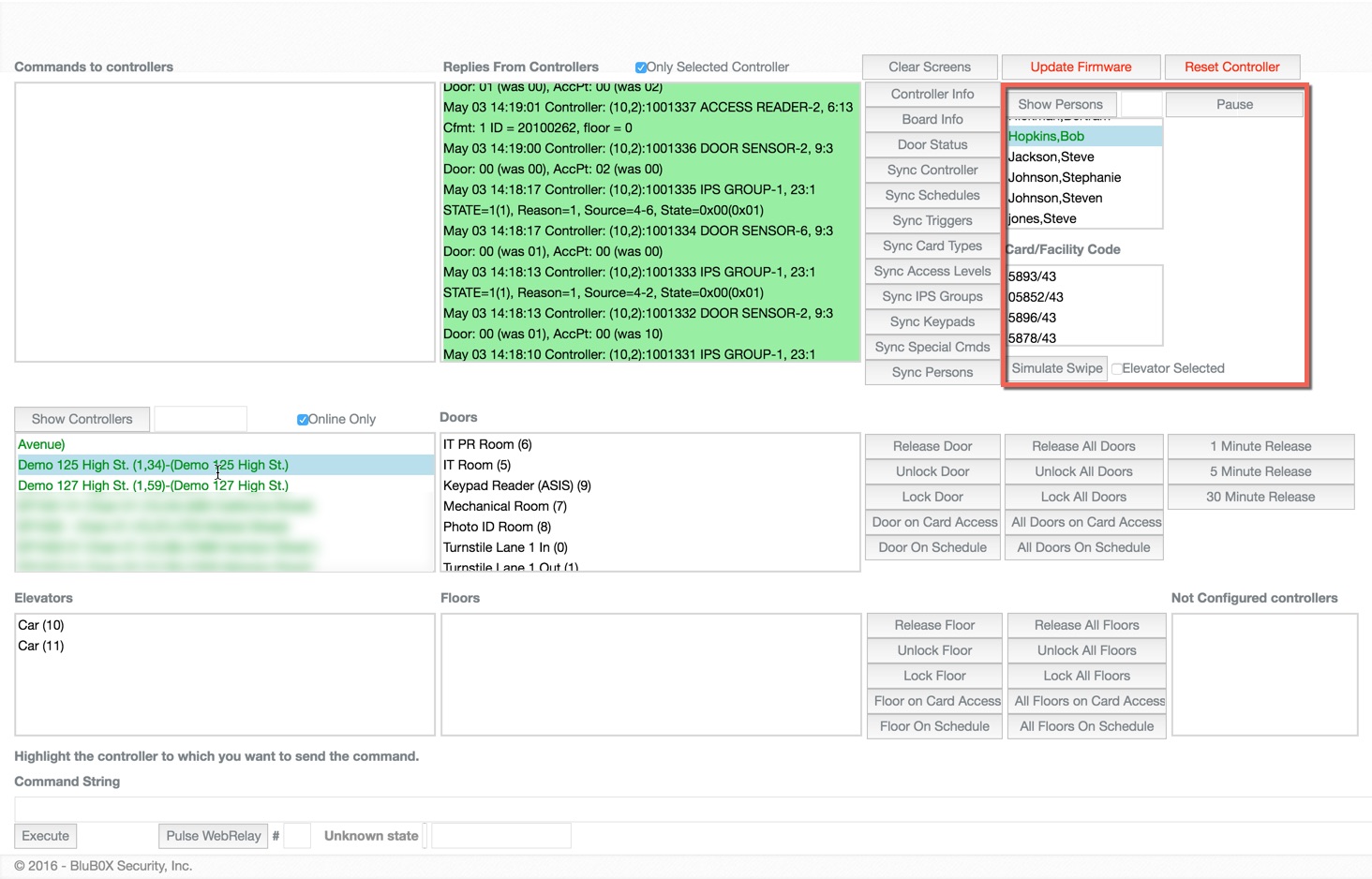Click the Sync Access Levels button
The height and width of the screenshot is (879, 1372).
tap(932, 271)
